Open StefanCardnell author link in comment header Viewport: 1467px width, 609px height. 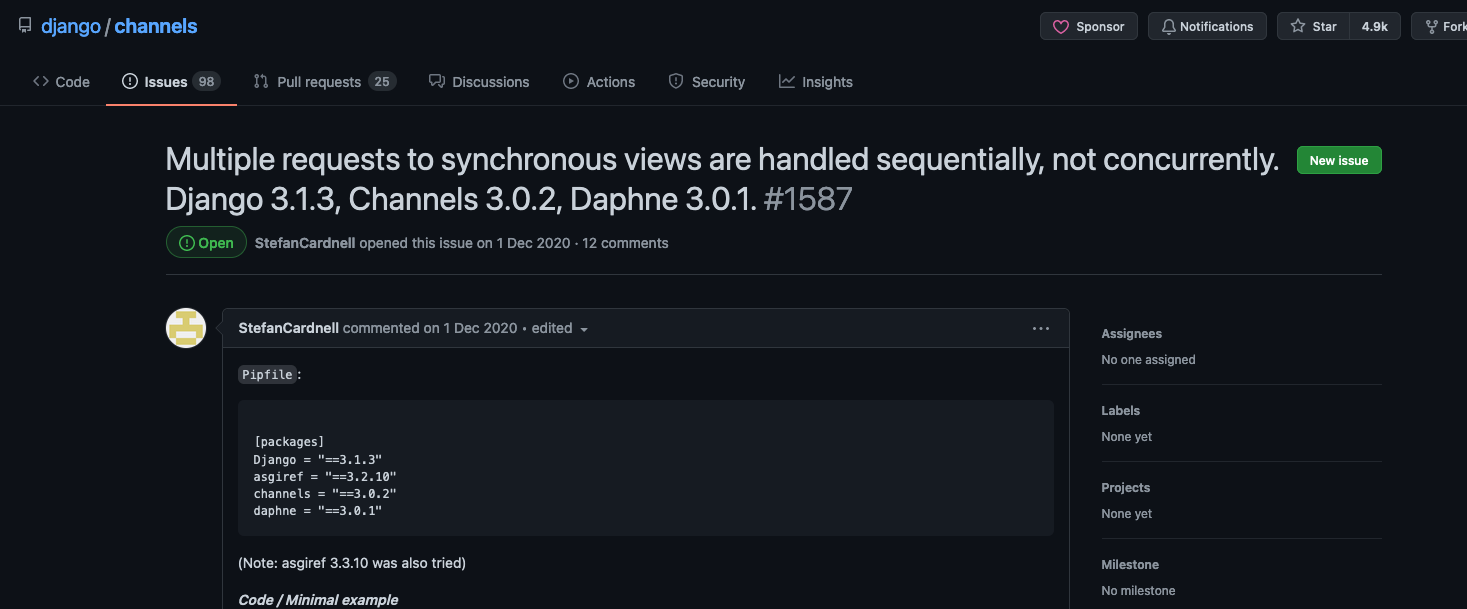(289, 328)
